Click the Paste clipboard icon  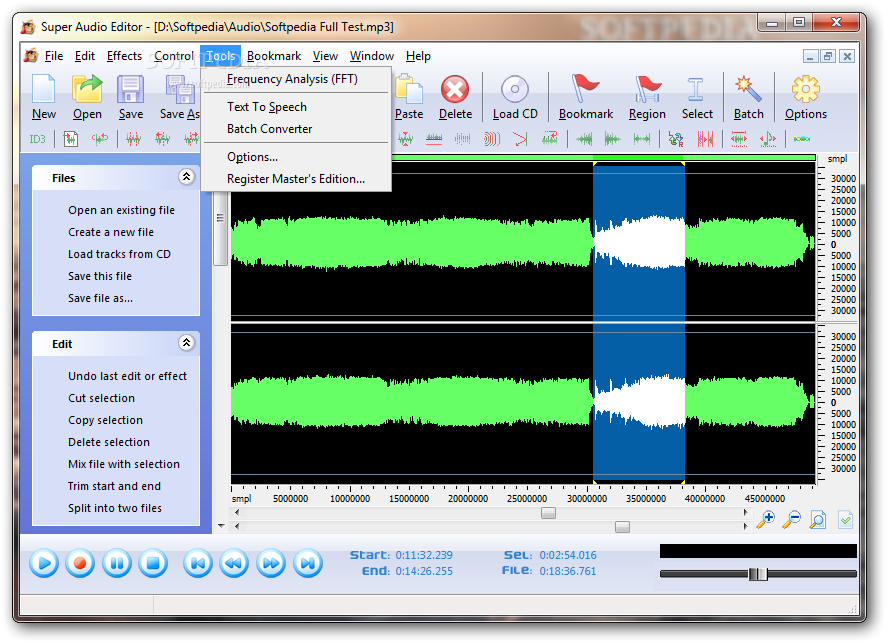point(410,89)
